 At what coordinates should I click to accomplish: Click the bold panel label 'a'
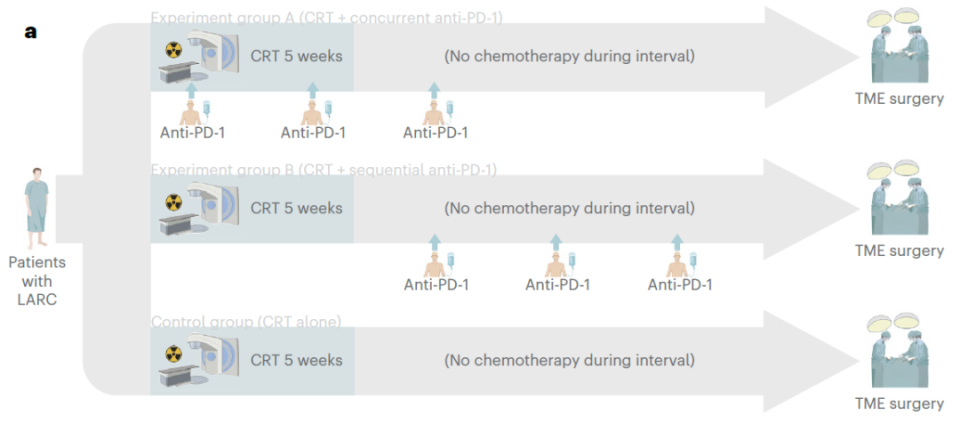[x=31, y=32]
